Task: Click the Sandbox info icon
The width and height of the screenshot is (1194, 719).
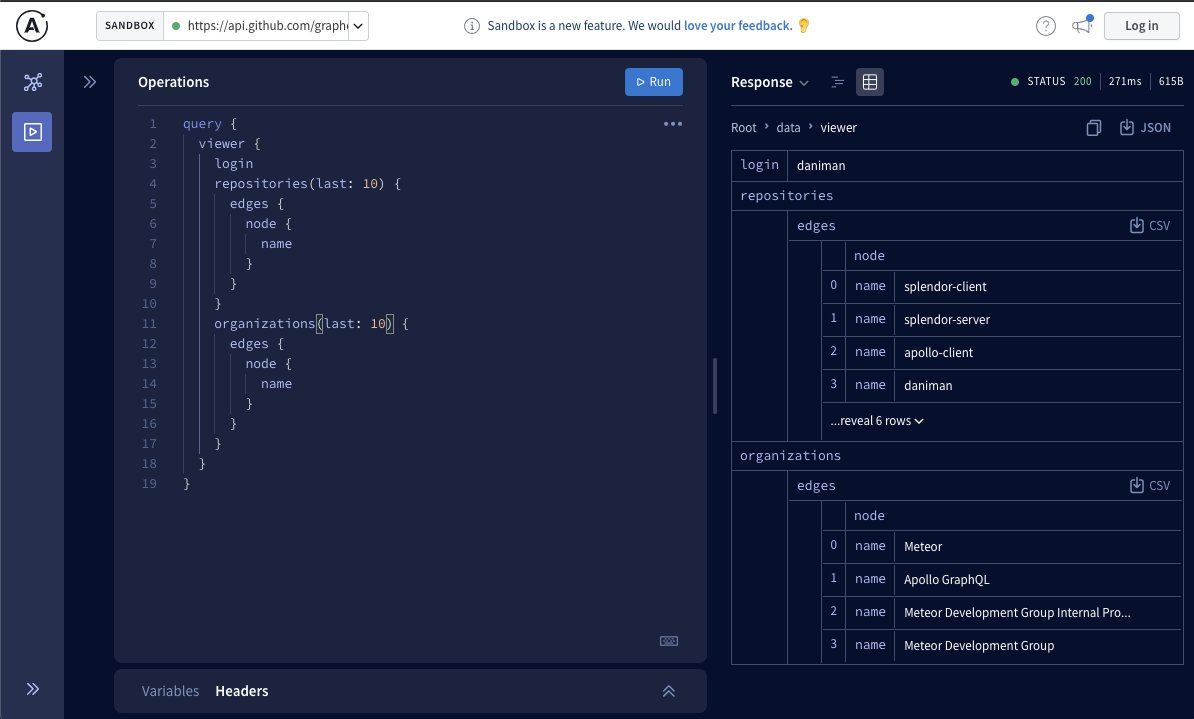Action: click(472, 26)
